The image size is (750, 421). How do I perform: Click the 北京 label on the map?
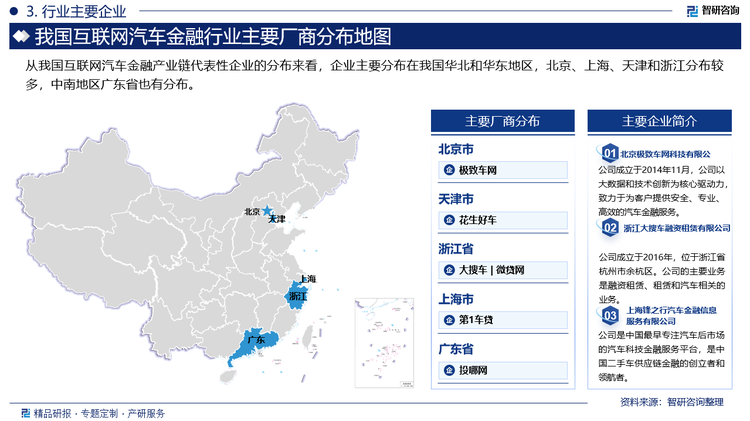tap(252, 211)
